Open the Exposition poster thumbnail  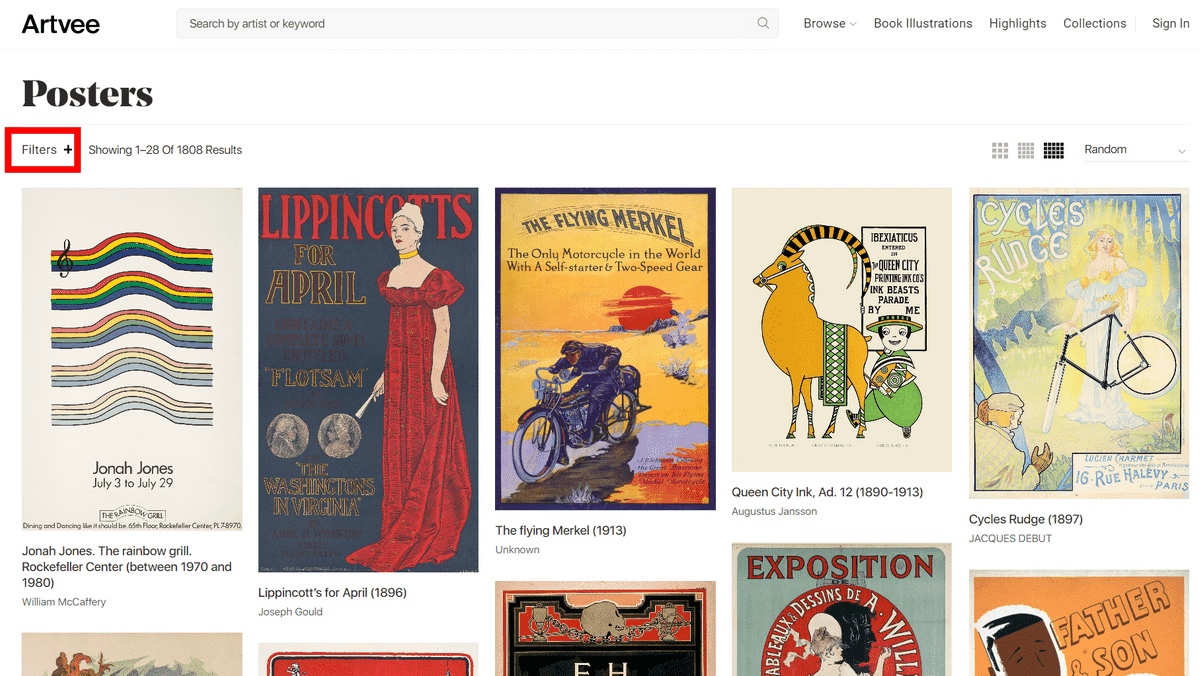(x=842, y=610)
